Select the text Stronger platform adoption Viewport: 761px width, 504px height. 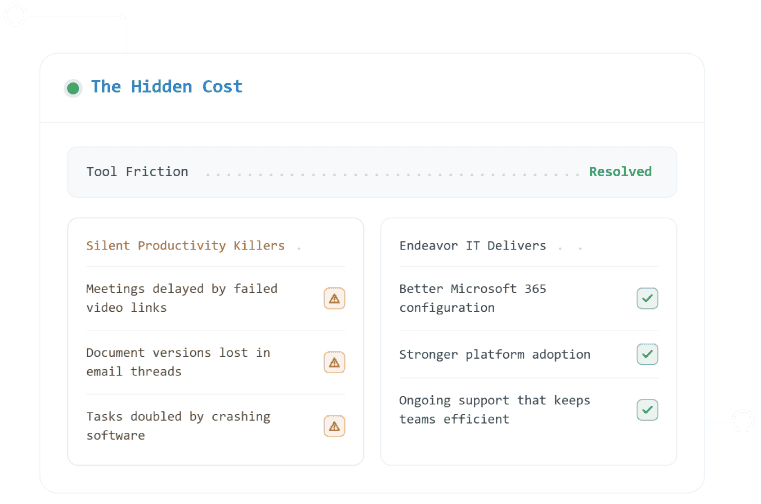(x=495, y=354)
